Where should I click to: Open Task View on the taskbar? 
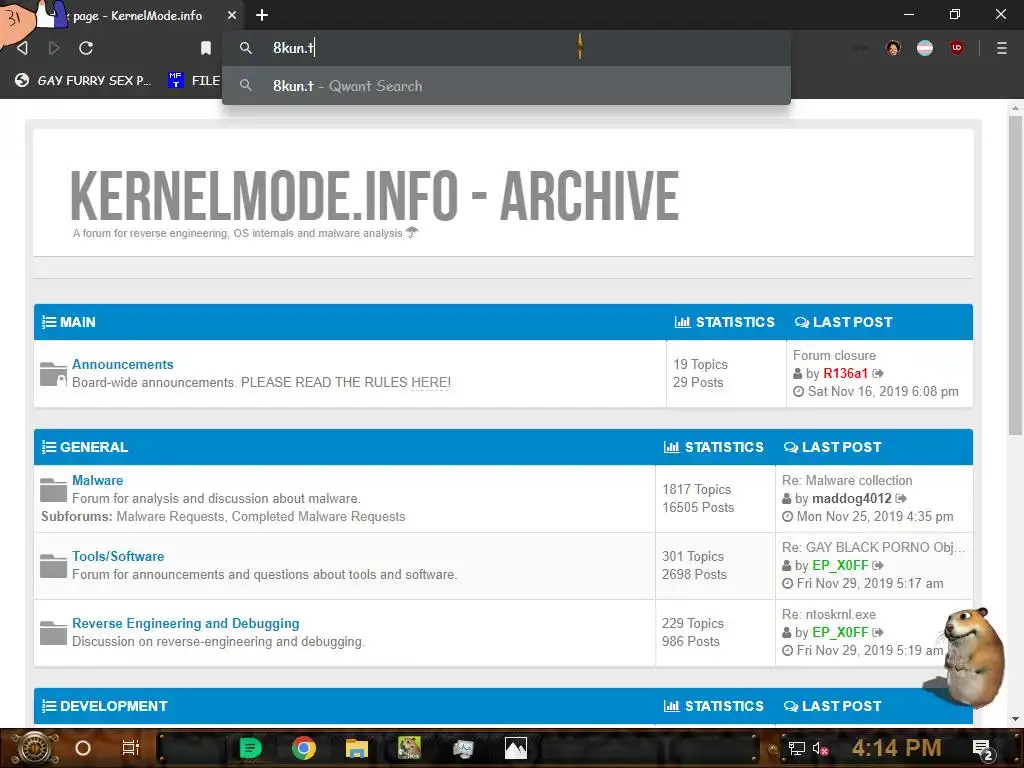pyautogui.click(x=131, y=748)
